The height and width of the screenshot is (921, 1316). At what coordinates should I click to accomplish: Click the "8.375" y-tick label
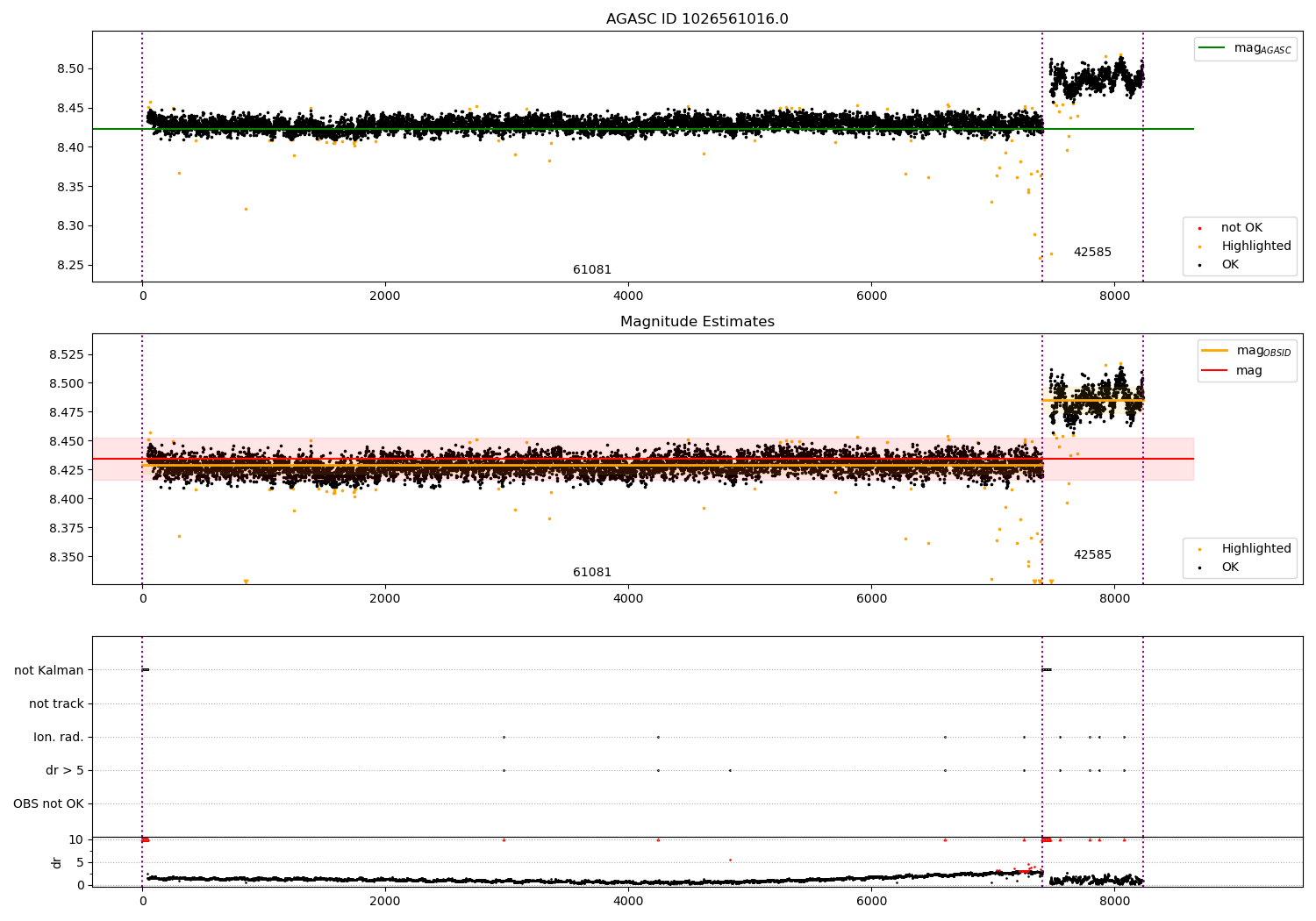(67, 529)
